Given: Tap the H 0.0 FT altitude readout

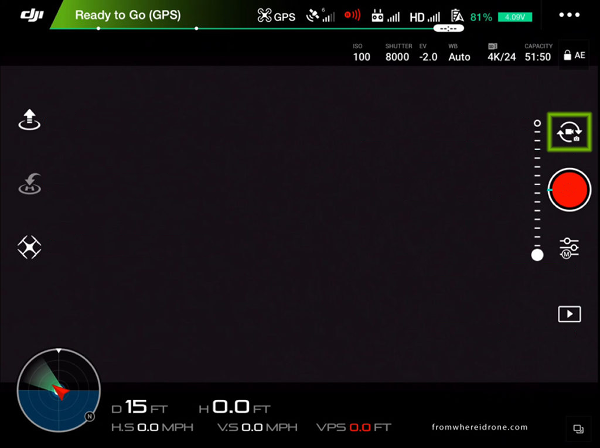Looking at the screenshot, I should pyautogui.click(x=235, y=407).
